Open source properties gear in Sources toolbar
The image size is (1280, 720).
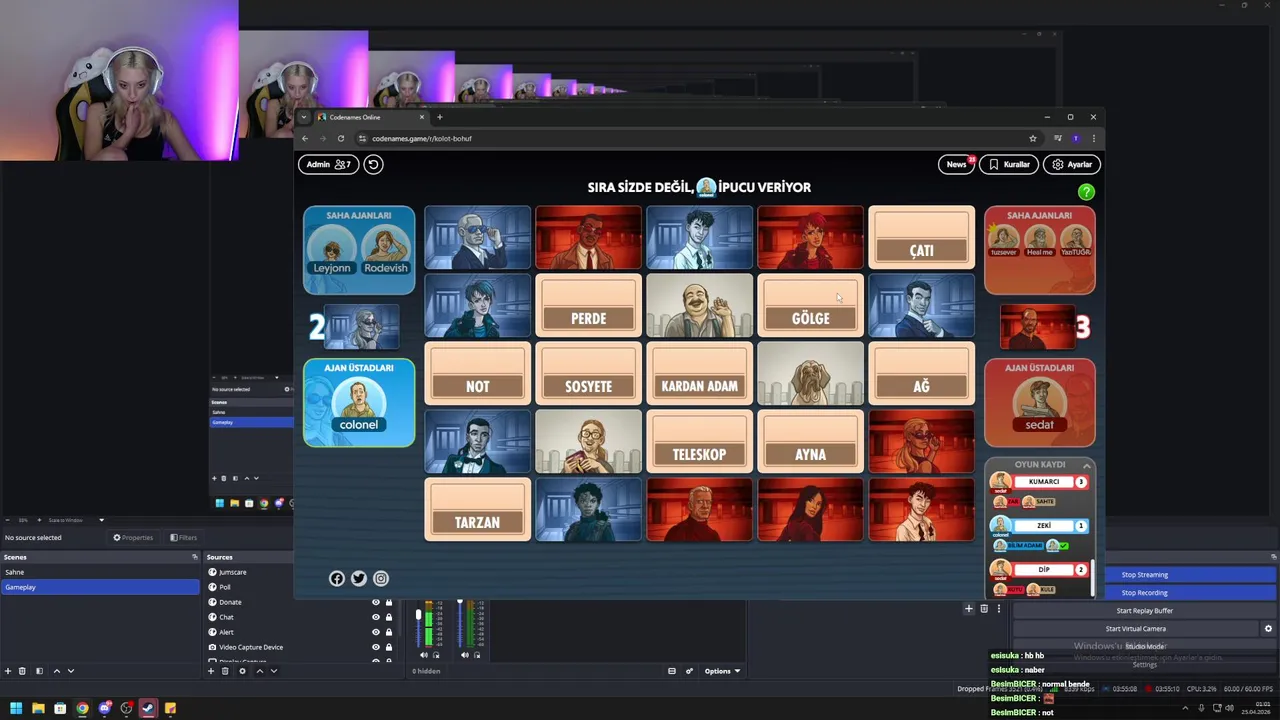[242, 671]
